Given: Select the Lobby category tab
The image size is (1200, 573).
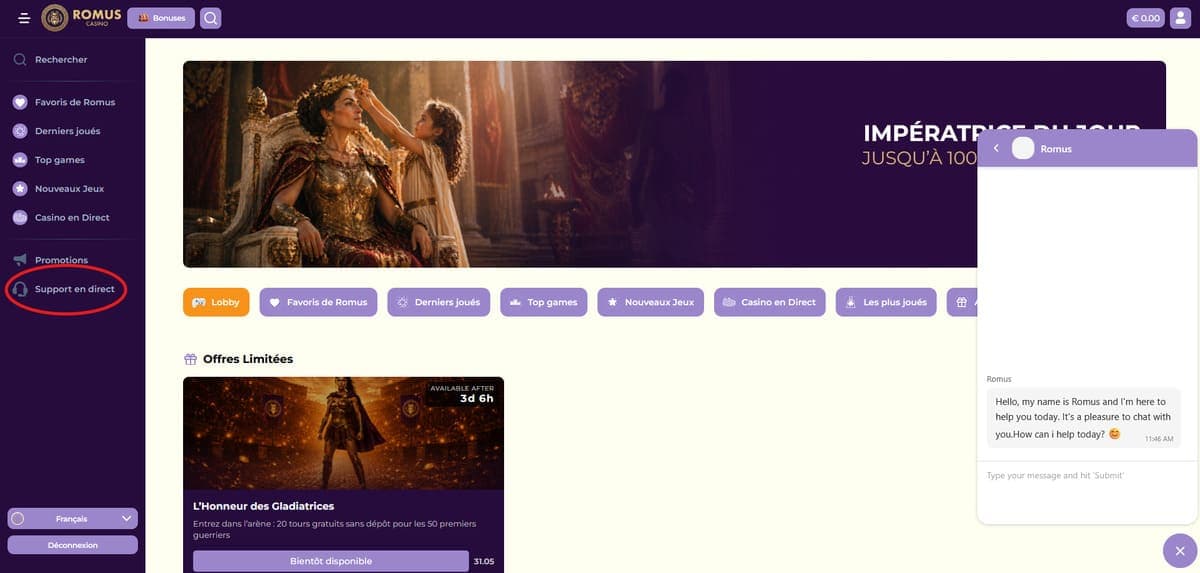Looking at the screenshot, I should tap(216, 302).
